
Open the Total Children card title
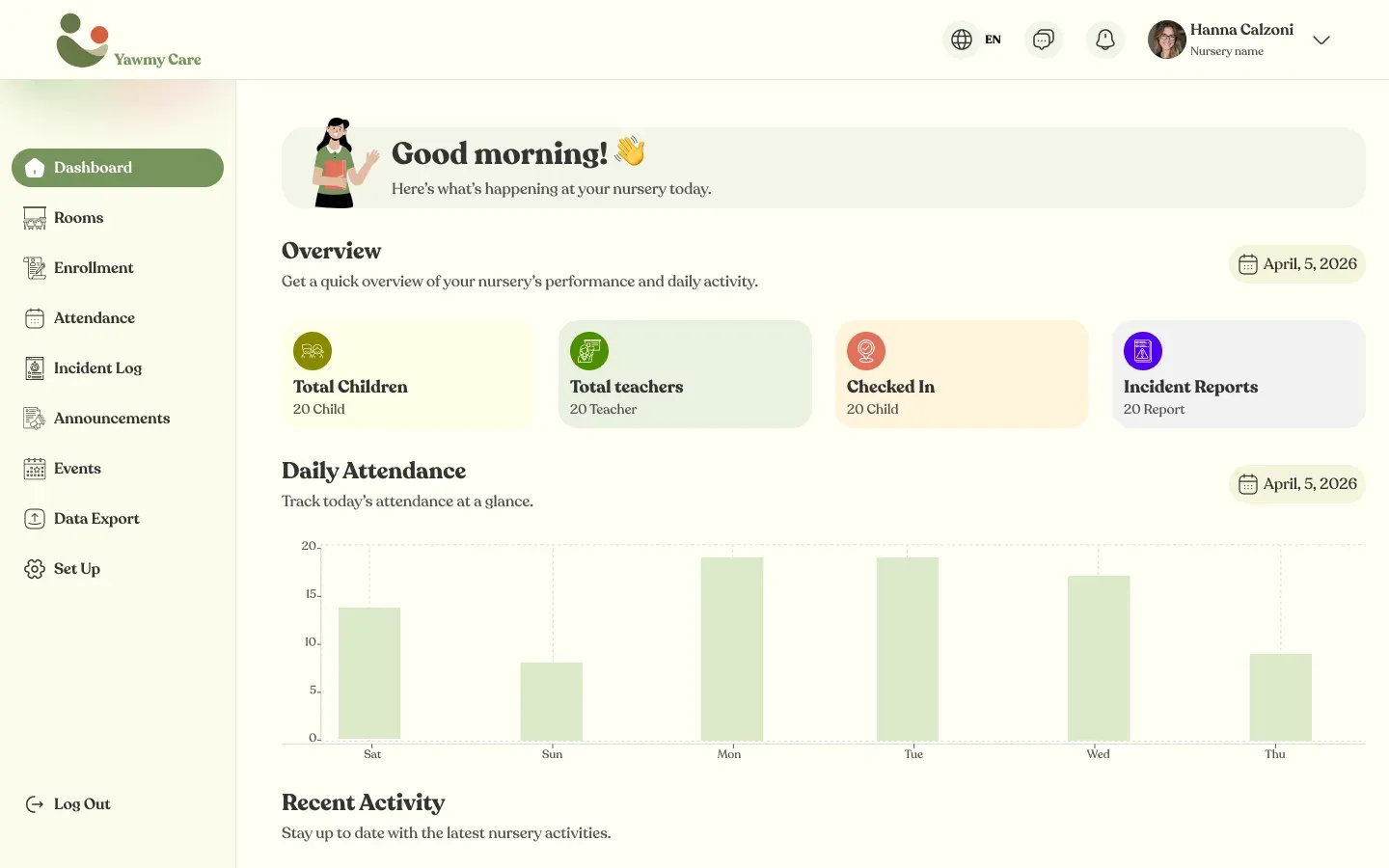[350, 387]
